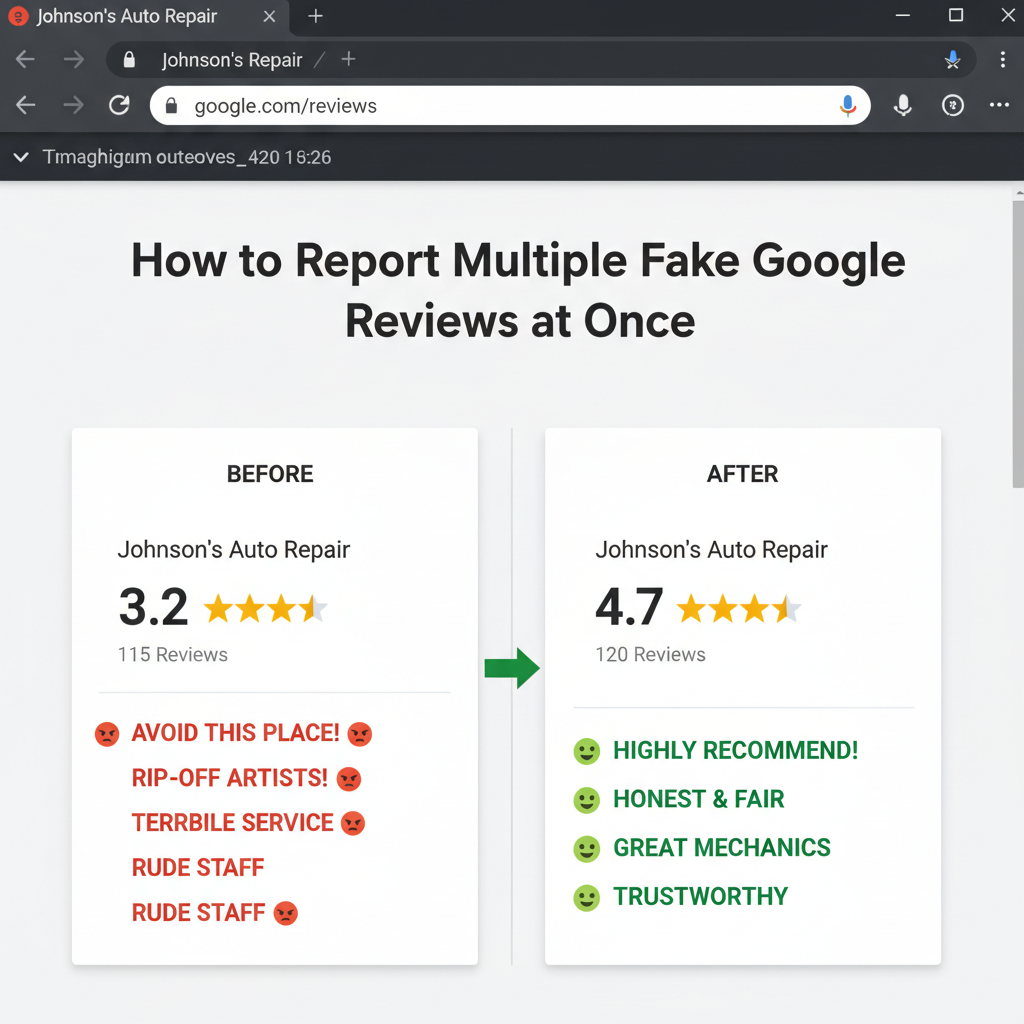The width and height of the screenshot is (1024, 1024).
Task: Click the AFTER card title
Action: (x=743, y=474)
